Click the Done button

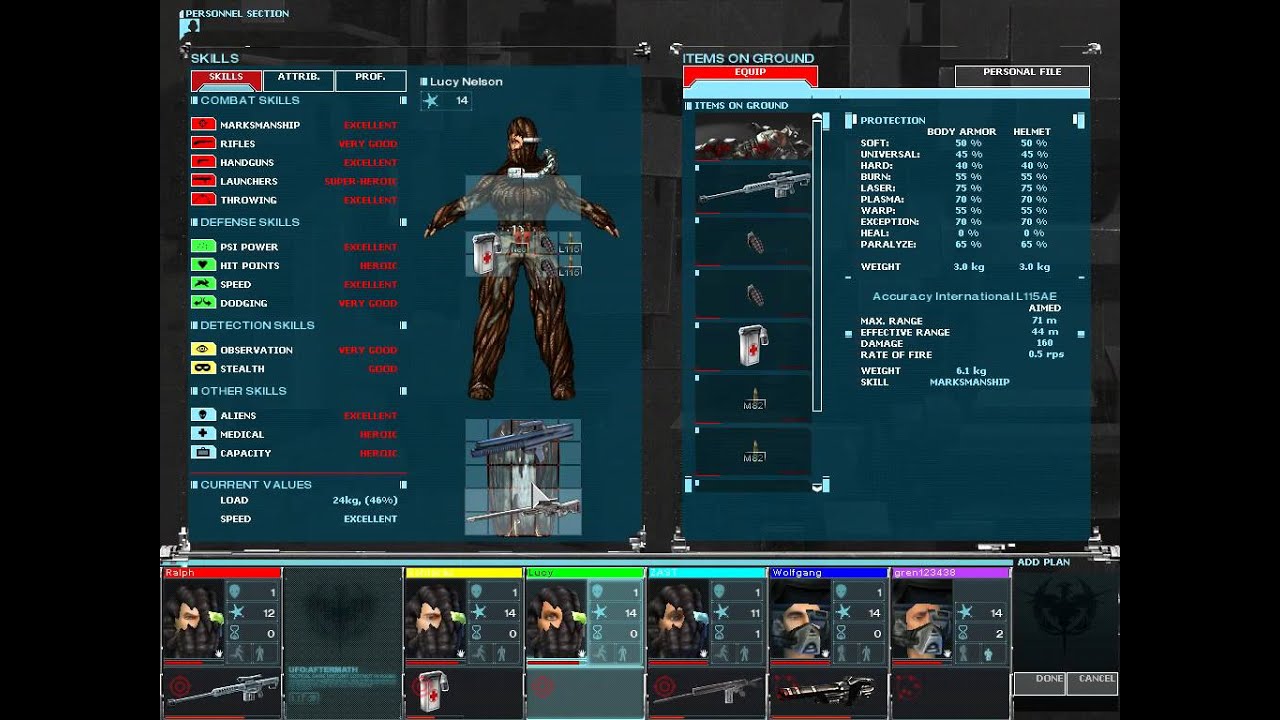click(1039, 683)
